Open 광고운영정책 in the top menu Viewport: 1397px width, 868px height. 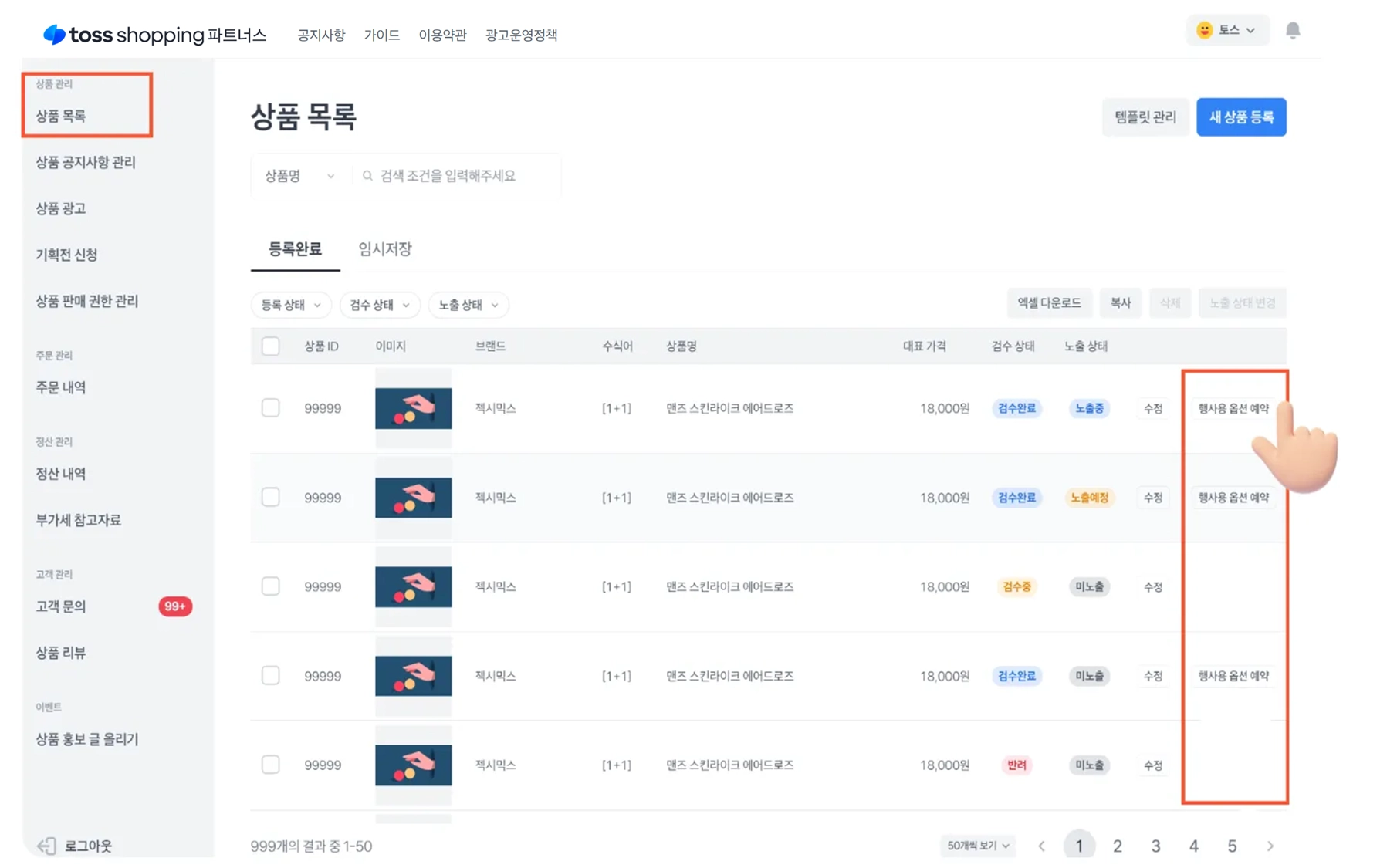coord(521,35)
